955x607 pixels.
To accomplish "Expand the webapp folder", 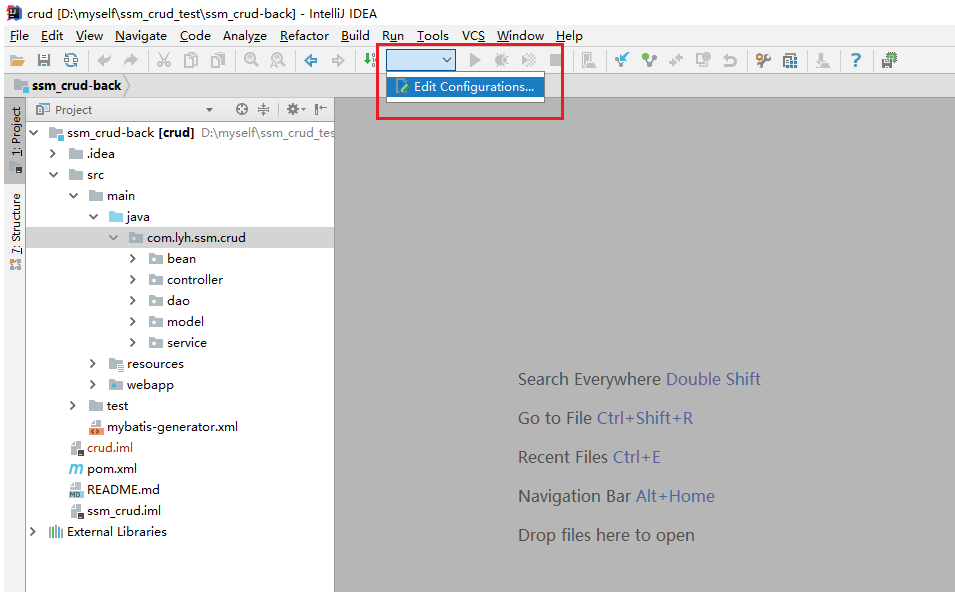I will coord(93,385).
